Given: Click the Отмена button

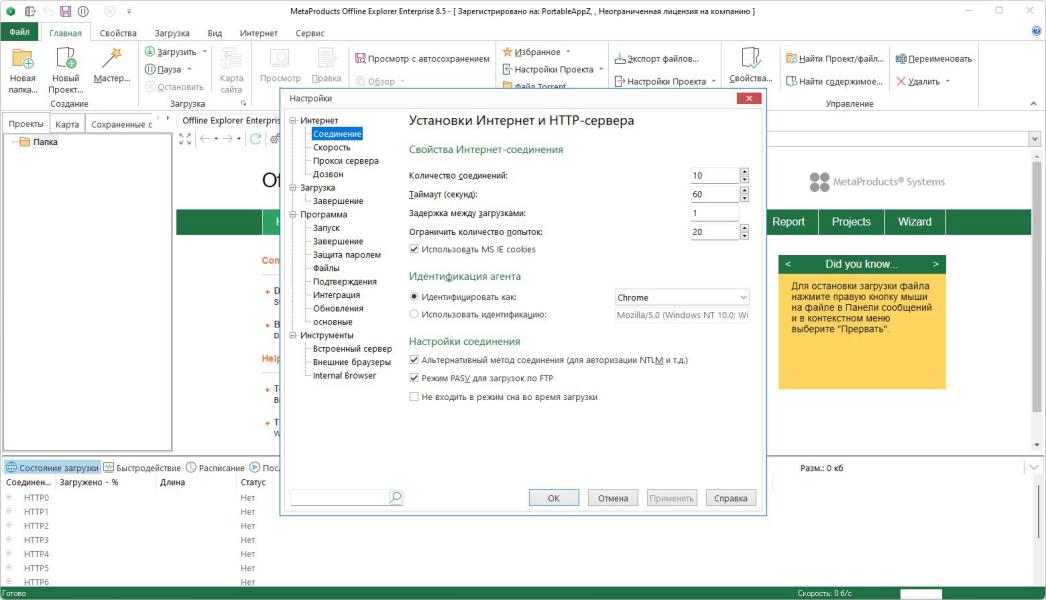Looking at the screenshot, I should [613, 498].
